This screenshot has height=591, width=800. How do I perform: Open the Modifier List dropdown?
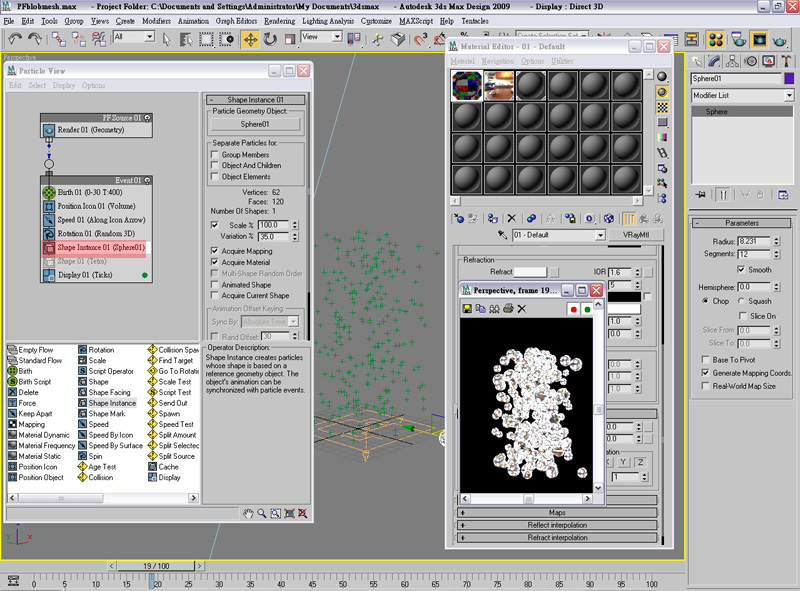click(x=789, y=95)
